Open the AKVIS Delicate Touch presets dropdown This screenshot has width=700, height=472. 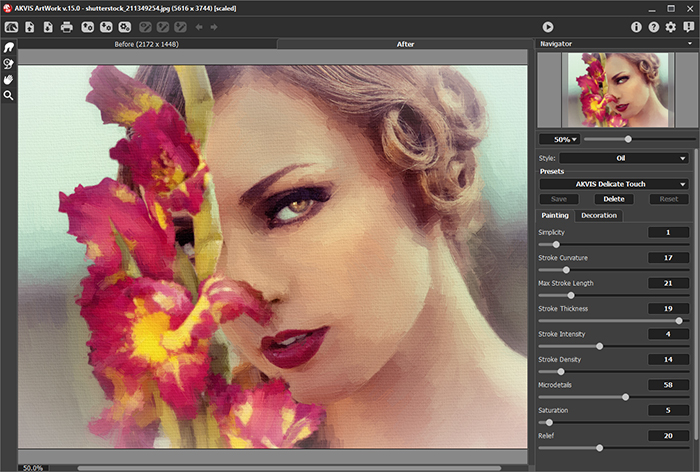(x=614, y=184)
